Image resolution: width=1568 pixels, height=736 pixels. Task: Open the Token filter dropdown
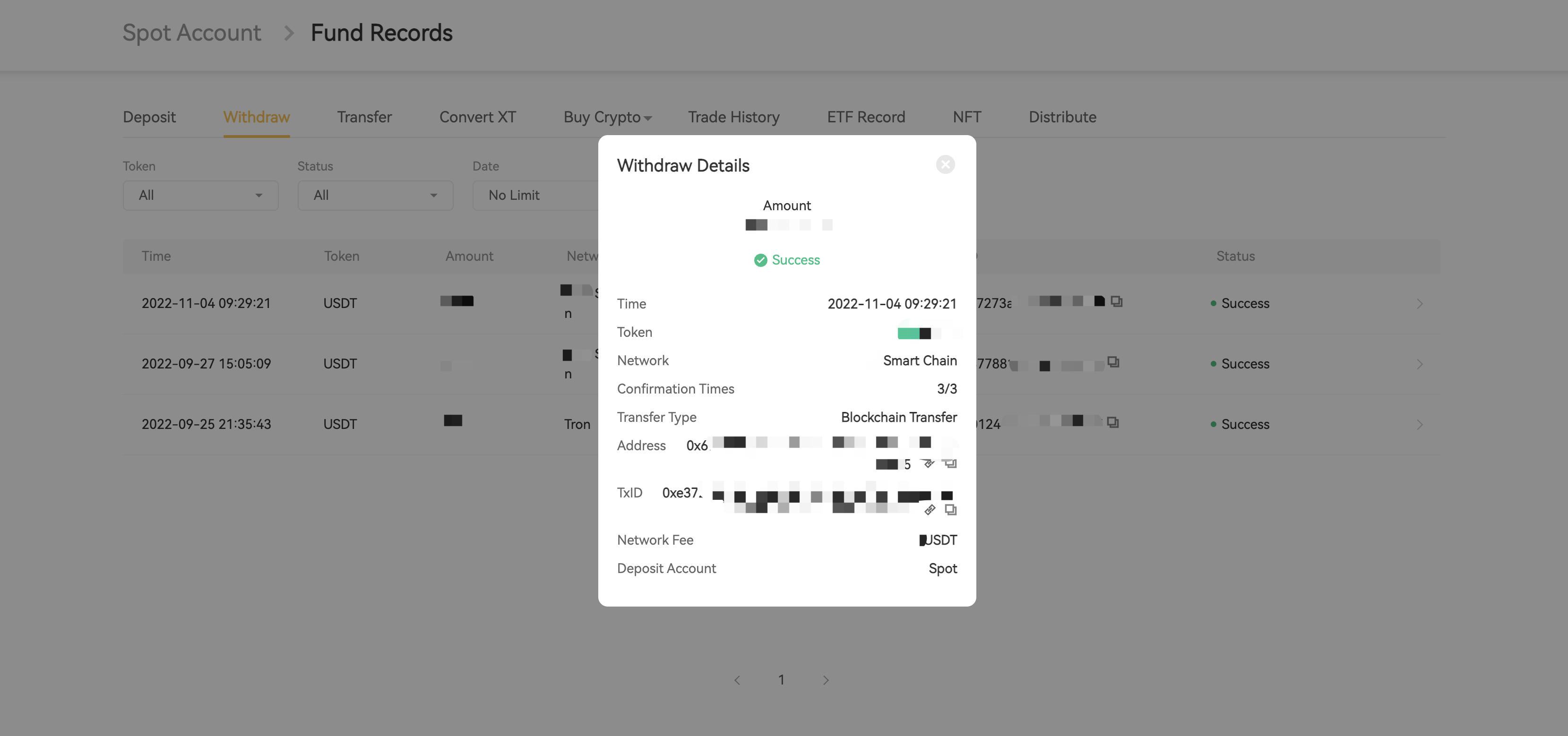click(x=200, y=195)
